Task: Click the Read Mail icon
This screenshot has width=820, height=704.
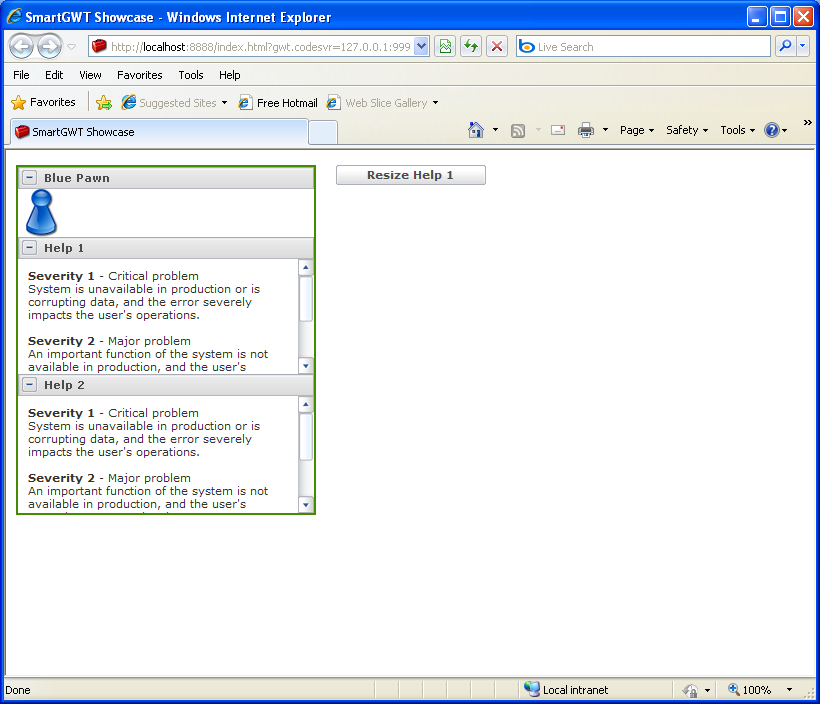Action: (558, 130)
